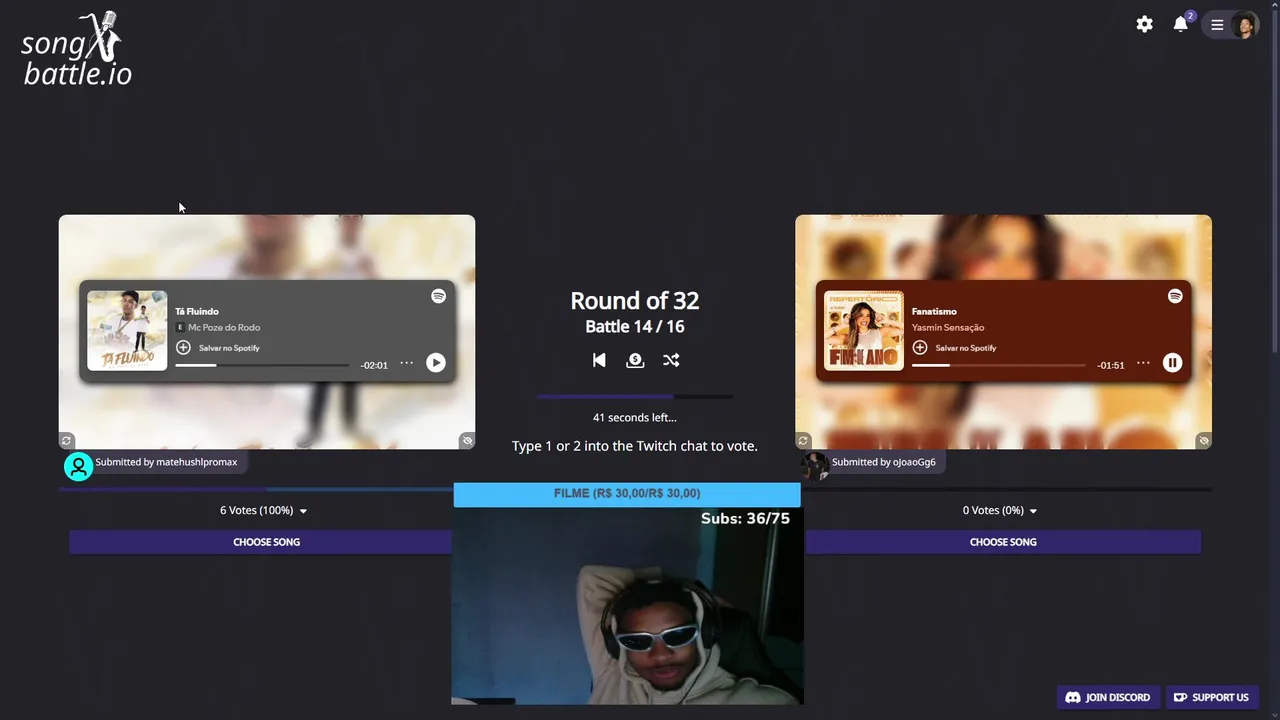This screenshot has height=720, width=1280.
Task: Choose the right song Fanatismo
Action: 1003,542
